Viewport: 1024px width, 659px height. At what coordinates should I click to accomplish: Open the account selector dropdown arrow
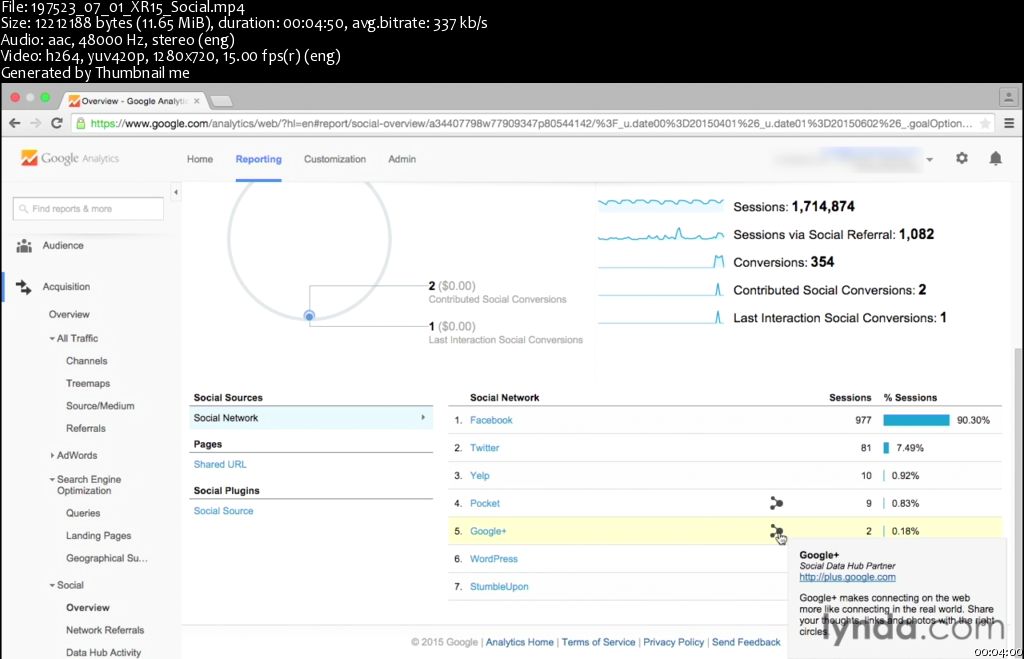(x=929, y=159)
